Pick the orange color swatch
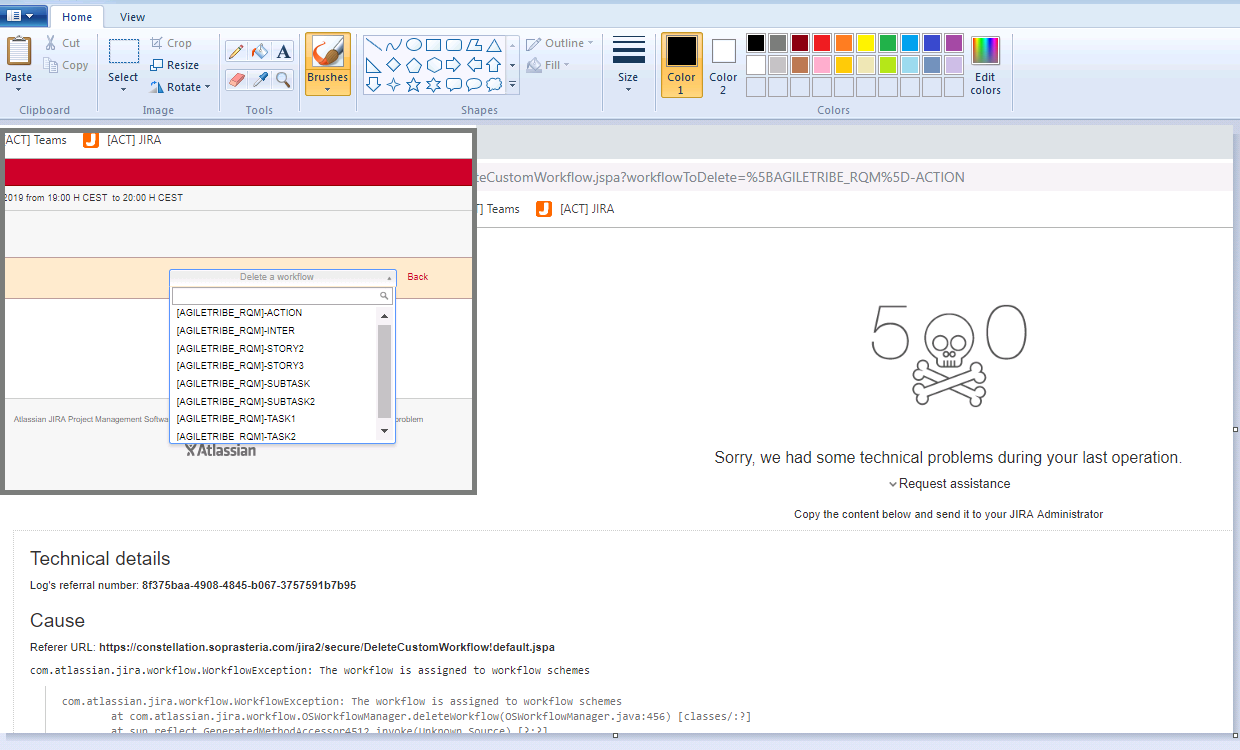 (x=844, y=43)
